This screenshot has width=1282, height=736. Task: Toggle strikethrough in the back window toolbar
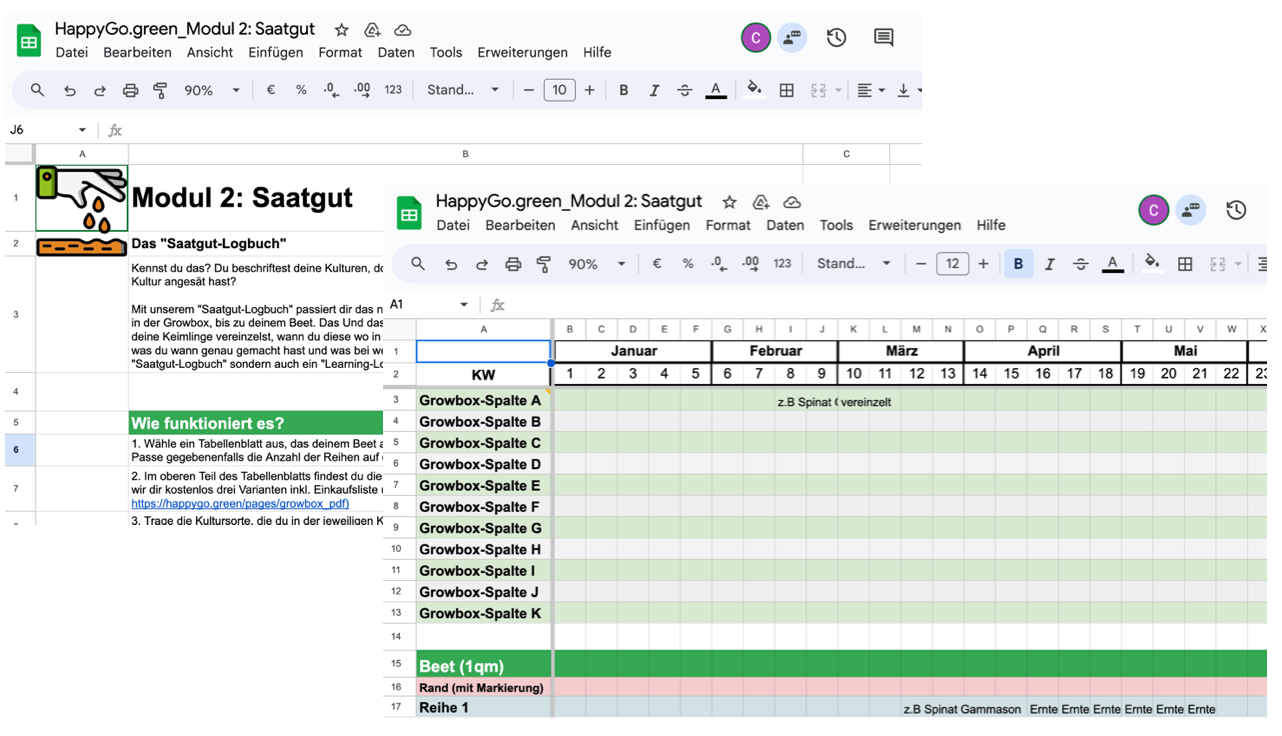[684, 90]
